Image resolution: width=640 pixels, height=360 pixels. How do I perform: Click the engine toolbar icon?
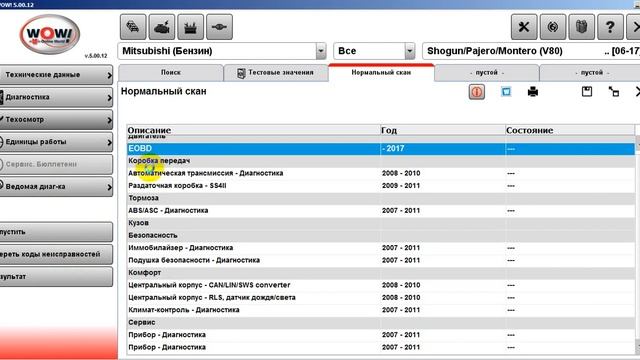coord(162,27)
